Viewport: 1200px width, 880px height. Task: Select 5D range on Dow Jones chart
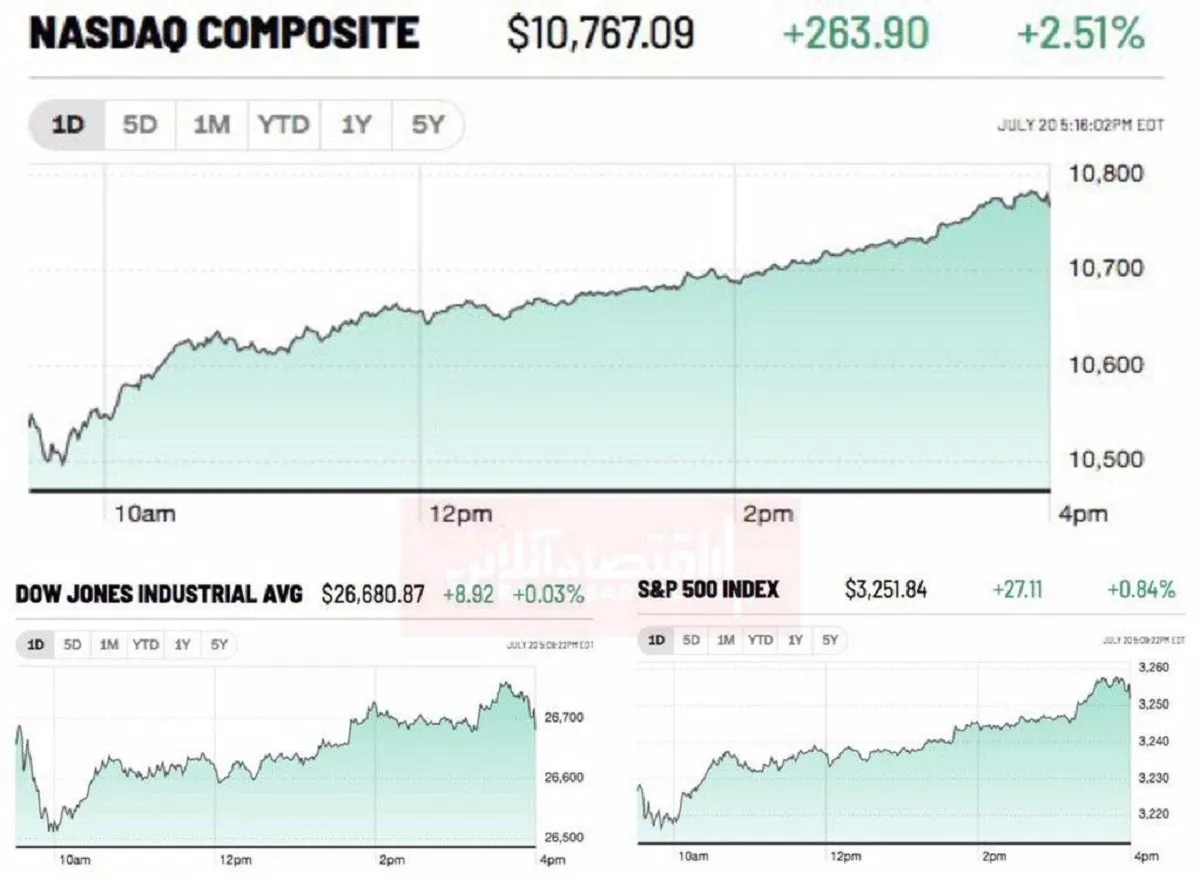point(72,645)
